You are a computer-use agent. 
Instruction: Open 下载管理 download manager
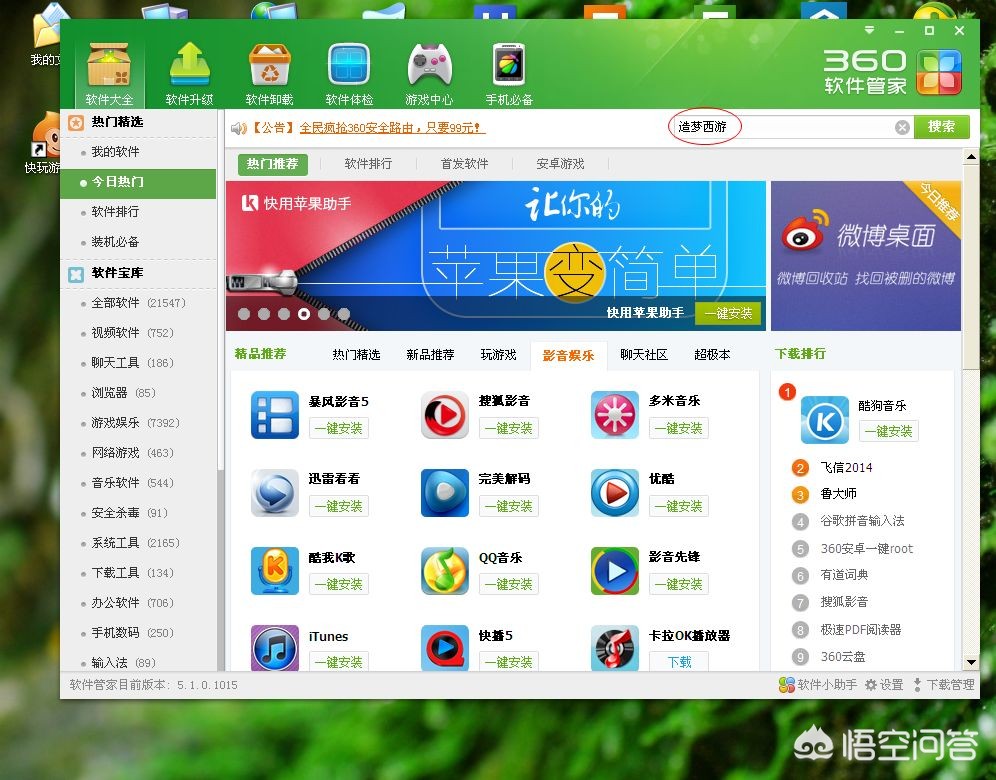pyautogui.click(x=943, y=685)
